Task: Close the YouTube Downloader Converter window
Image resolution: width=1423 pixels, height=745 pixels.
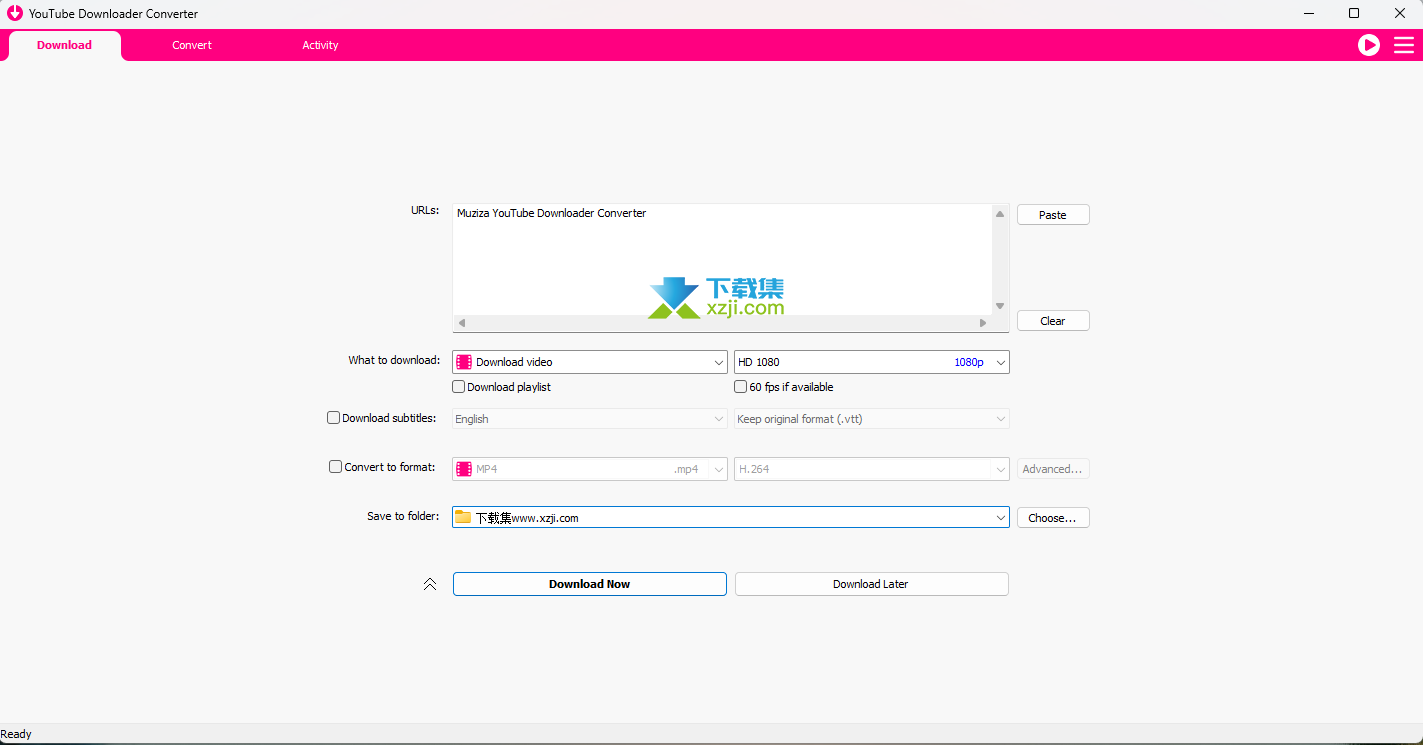Action: pos(1400,13)
